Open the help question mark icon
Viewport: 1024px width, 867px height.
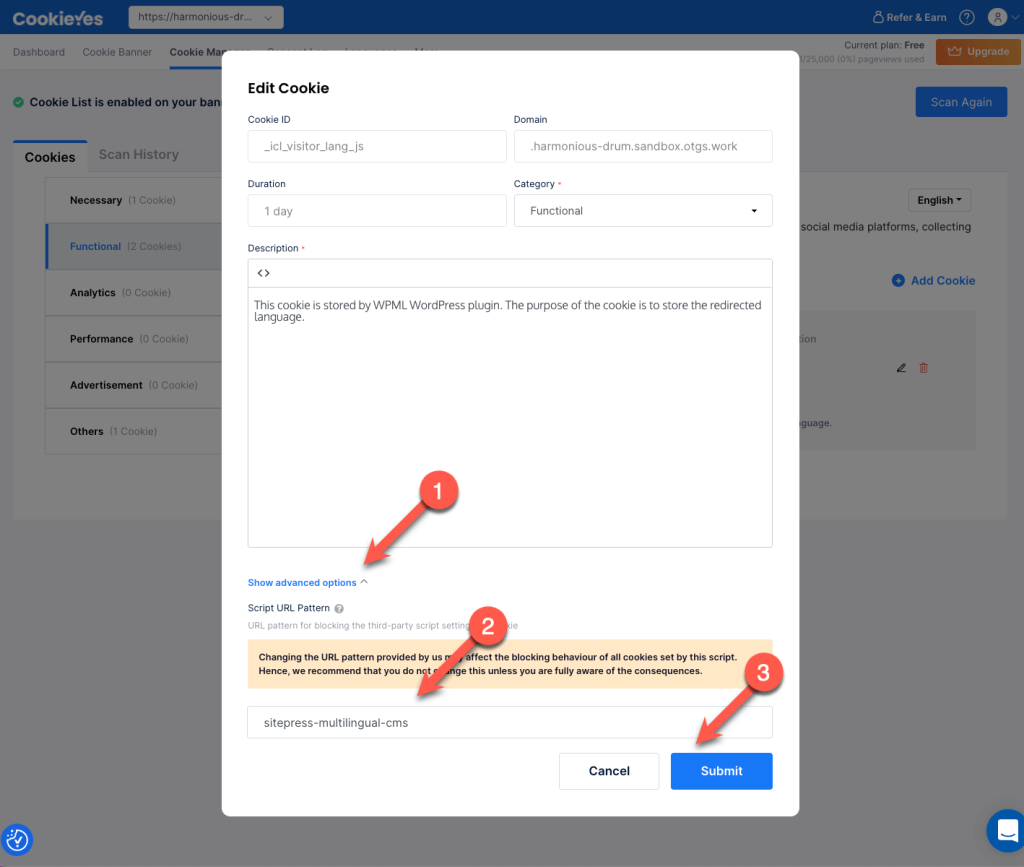967,18
